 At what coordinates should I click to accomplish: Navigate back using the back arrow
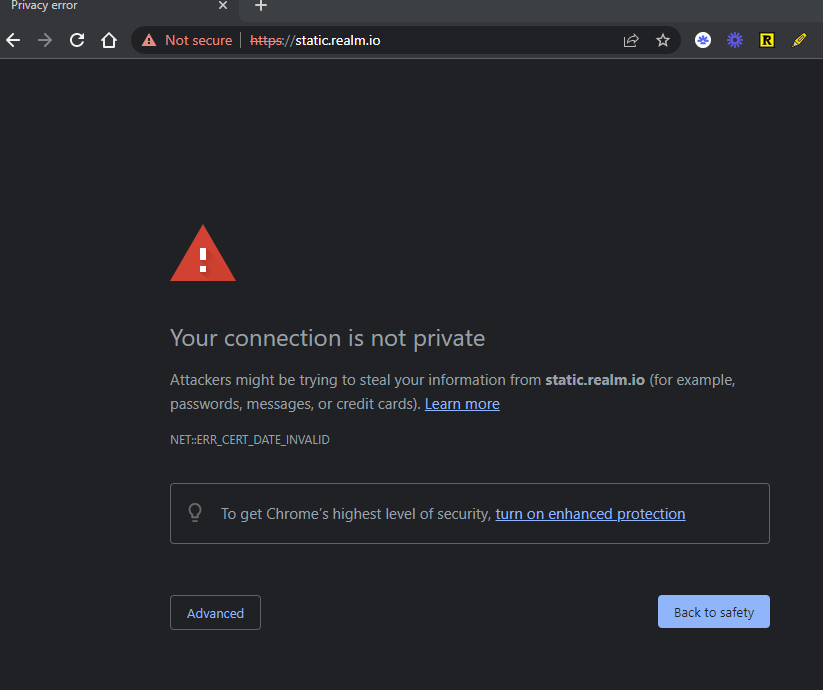[12, 40]
